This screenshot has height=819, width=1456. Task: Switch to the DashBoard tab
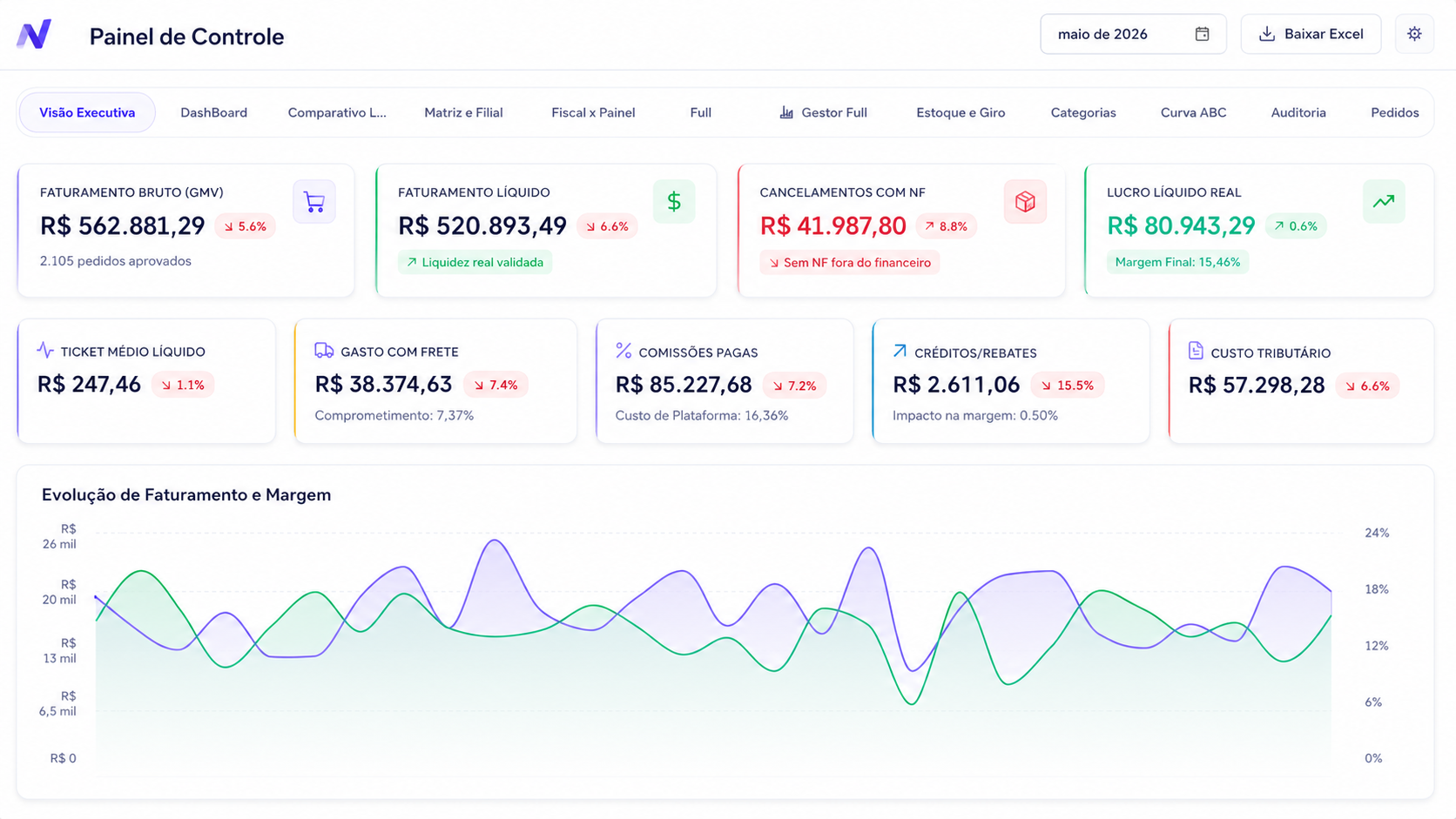213,112
